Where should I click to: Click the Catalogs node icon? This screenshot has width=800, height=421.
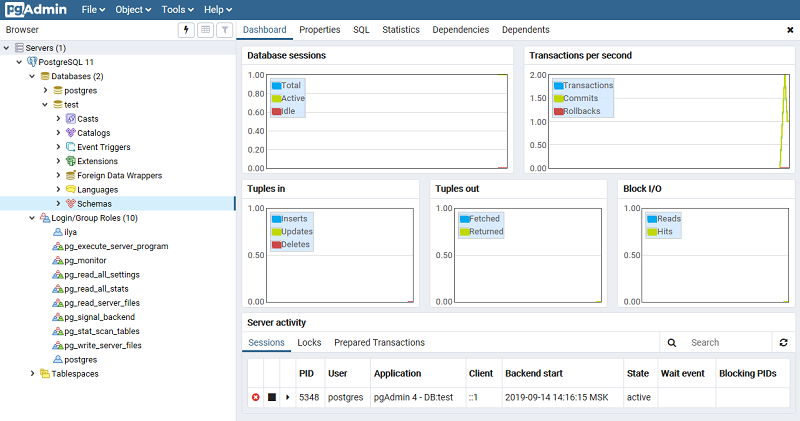click(71, 133)
